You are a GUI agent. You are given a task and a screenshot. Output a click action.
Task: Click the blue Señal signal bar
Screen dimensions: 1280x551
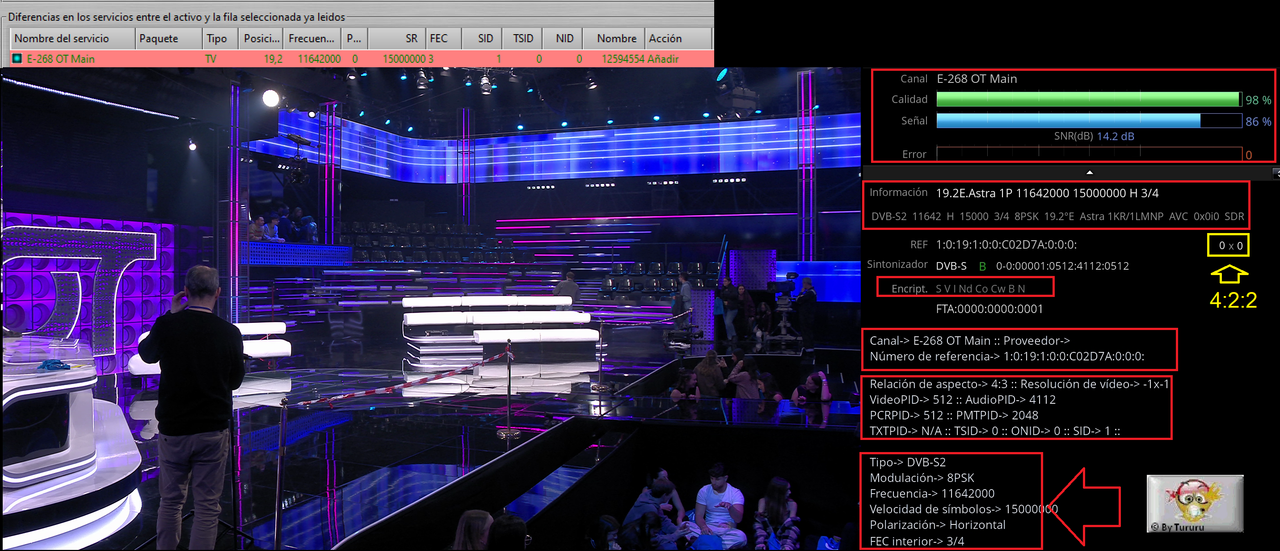pos(1068,121)
